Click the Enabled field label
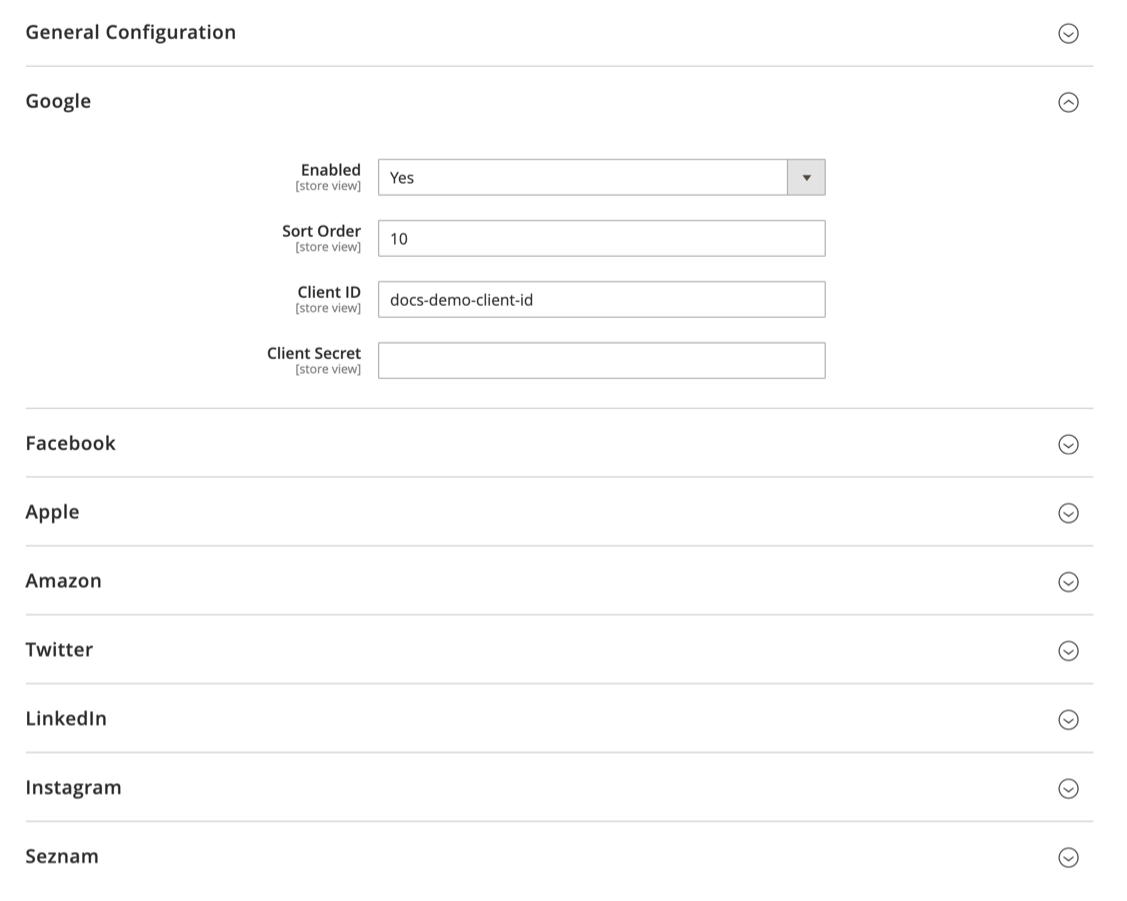The width and height of the screenshot is (1127, 901). click(x=331, y=170)
